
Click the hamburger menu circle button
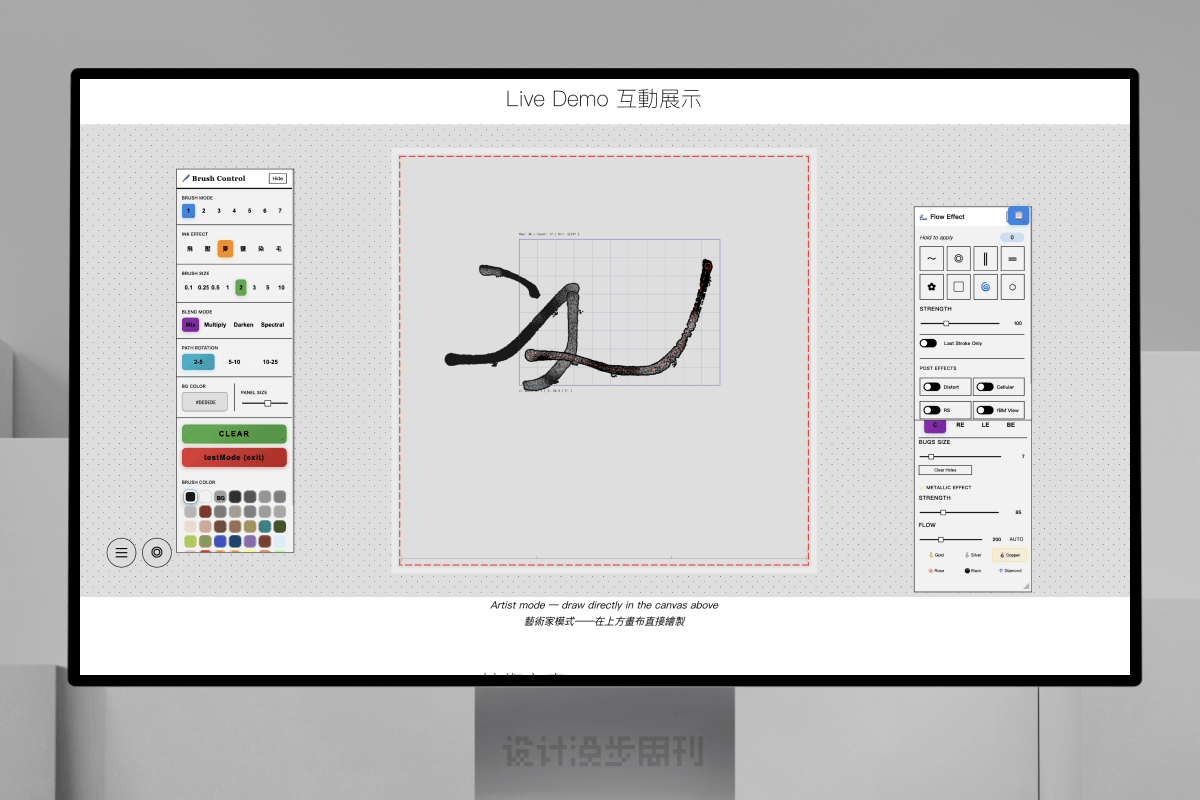coord(121,552)
